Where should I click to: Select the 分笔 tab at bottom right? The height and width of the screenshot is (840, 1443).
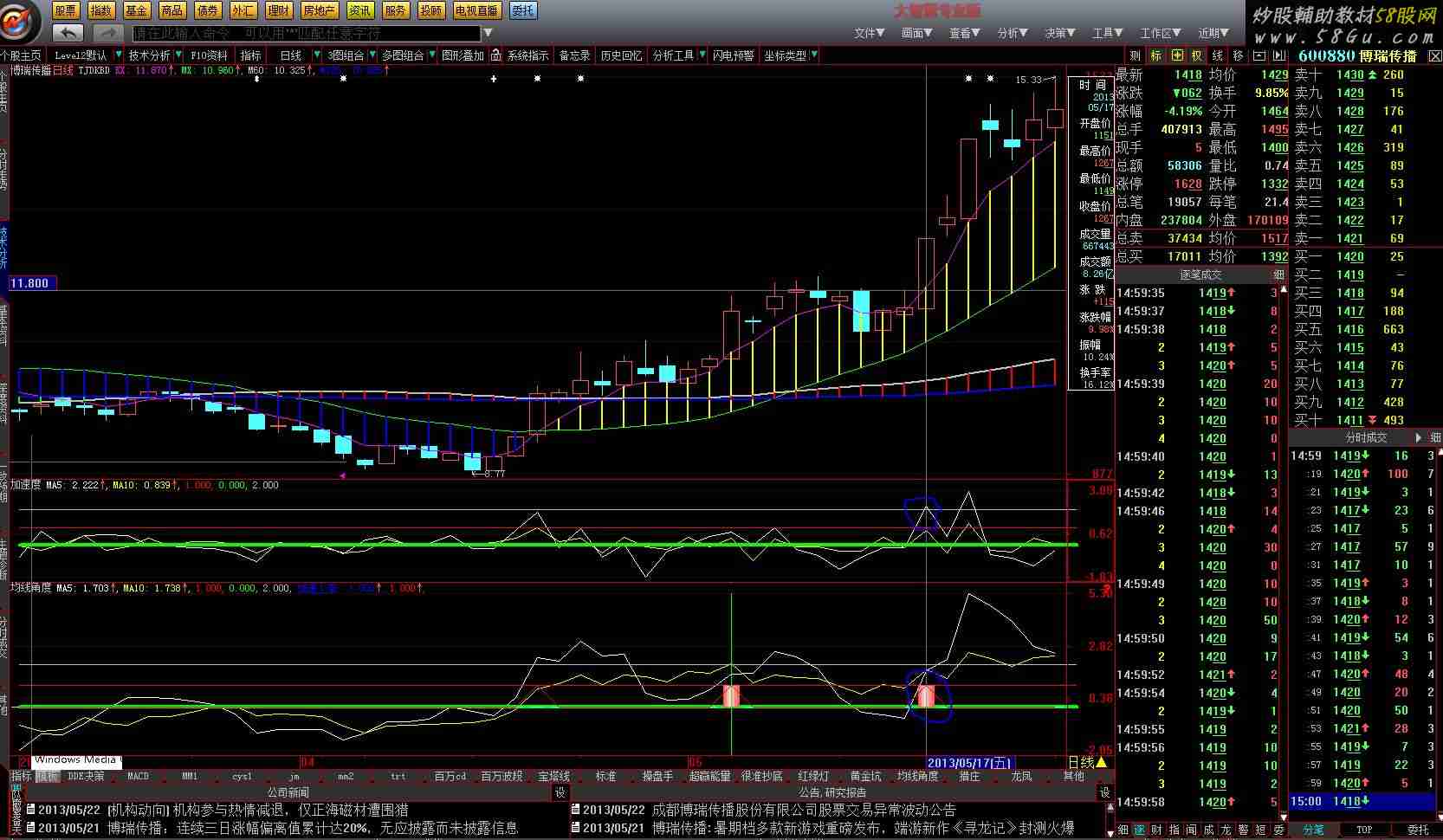point(1313,830)
